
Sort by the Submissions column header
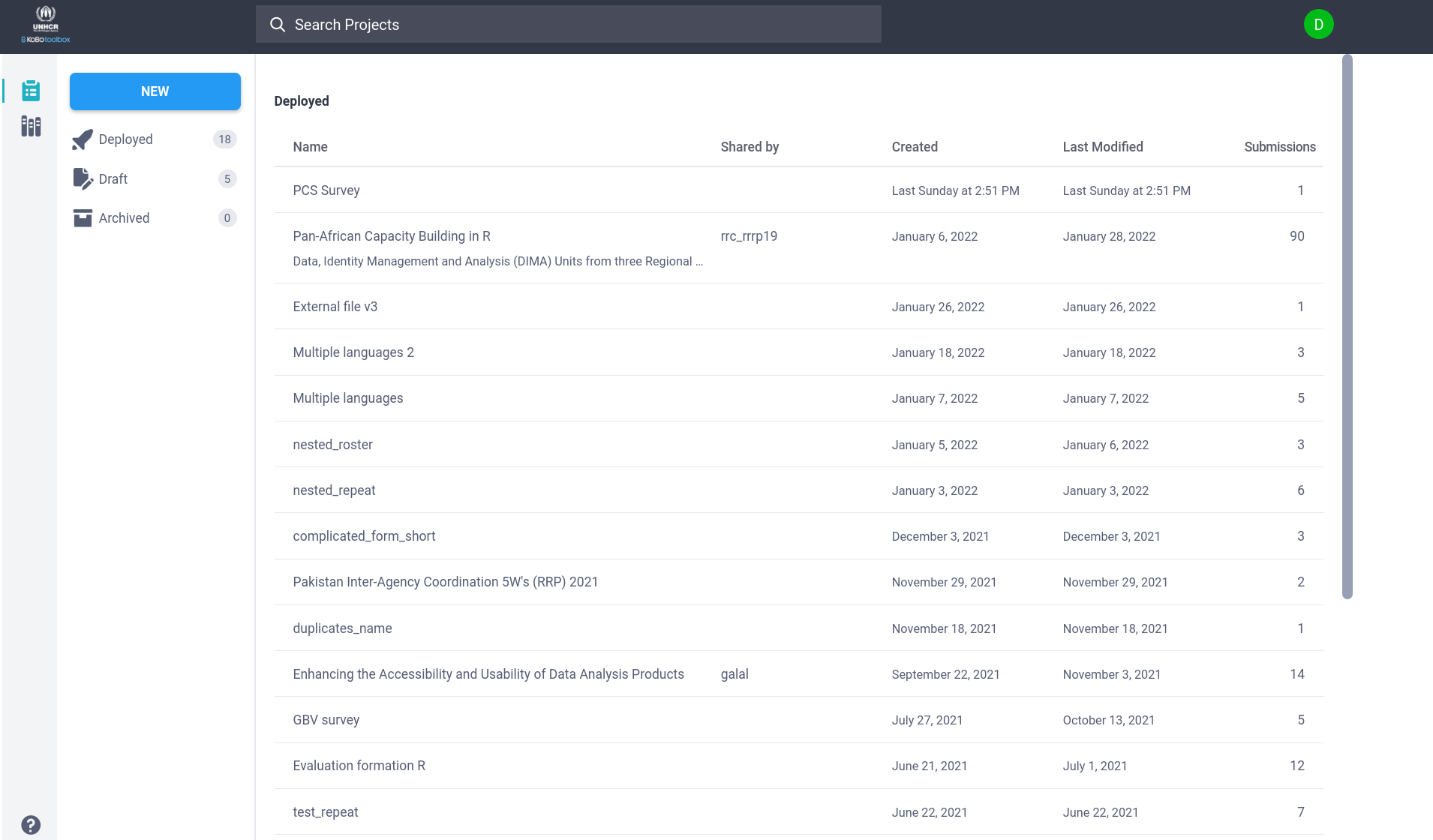coord(1279,147)
